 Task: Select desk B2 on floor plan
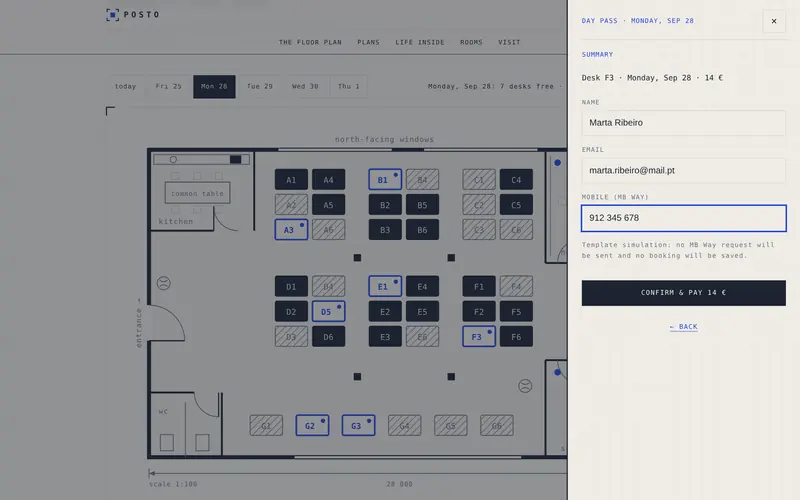tap(385, 205)
